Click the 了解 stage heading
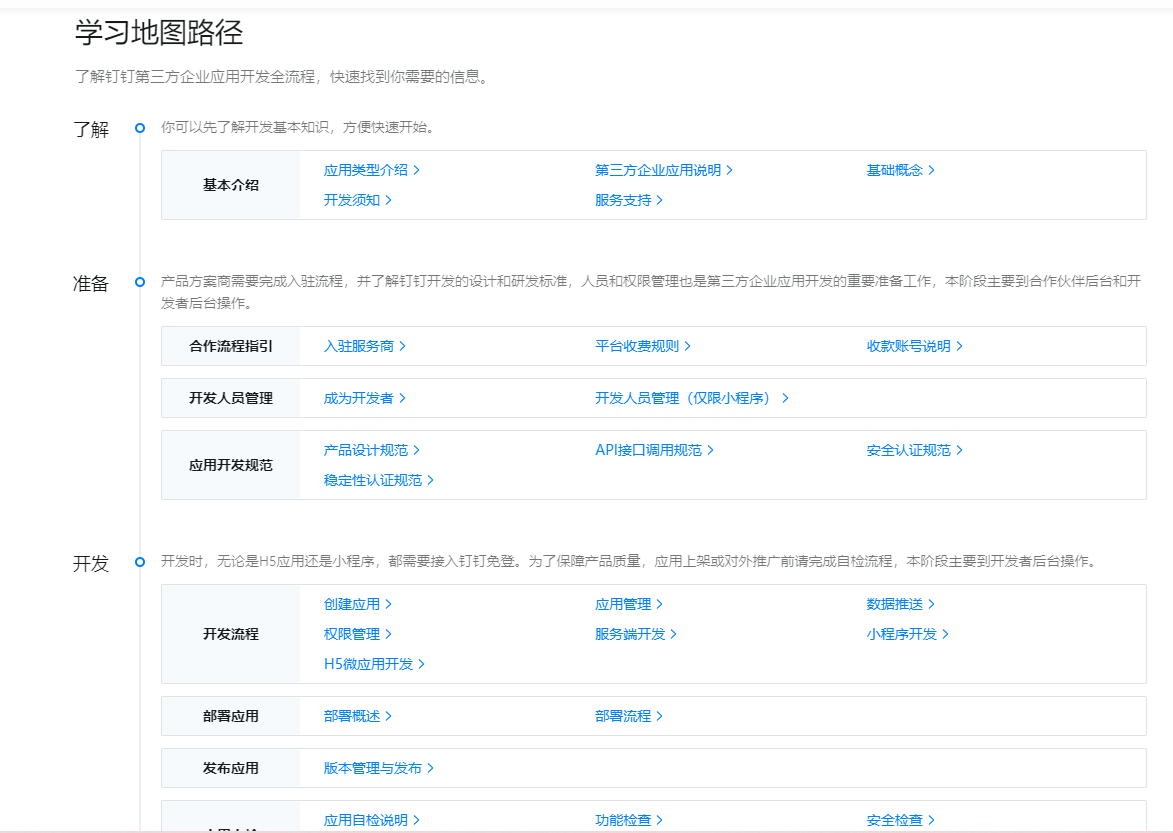This screenshot has width=1173, height=833. [x=91, y=129]
